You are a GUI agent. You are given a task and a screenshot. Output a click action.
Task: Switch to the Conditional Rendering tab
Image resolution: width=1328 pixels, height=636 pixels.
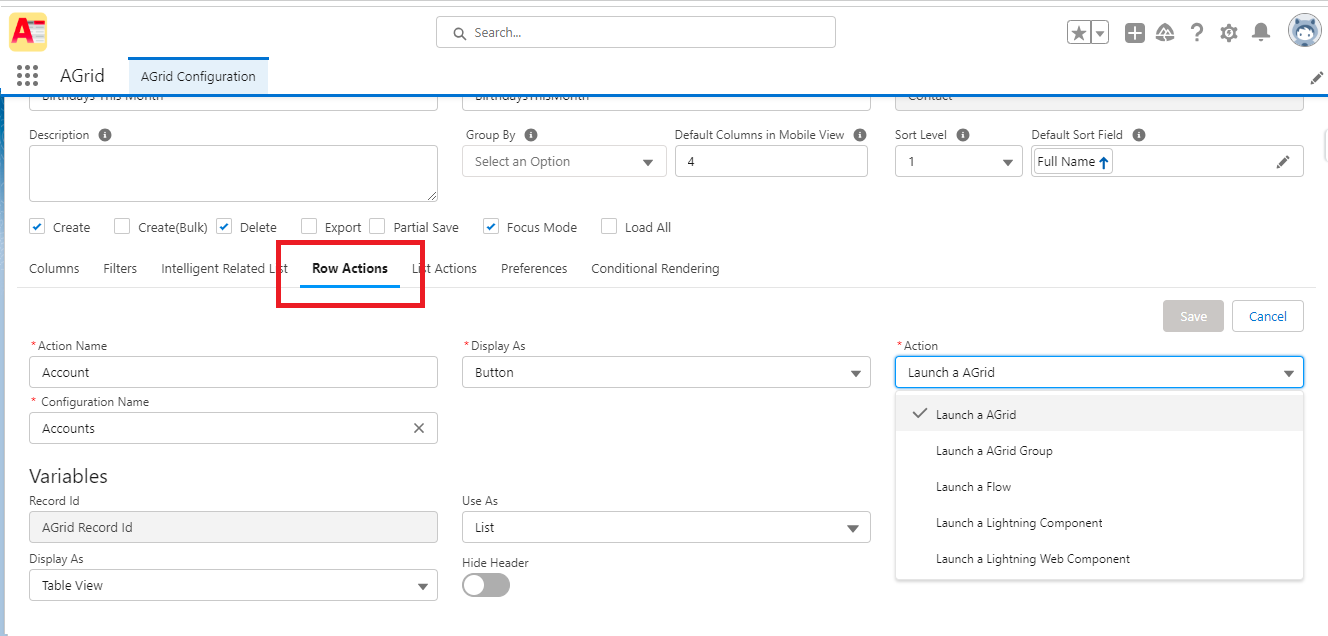(x=655, y=268)
